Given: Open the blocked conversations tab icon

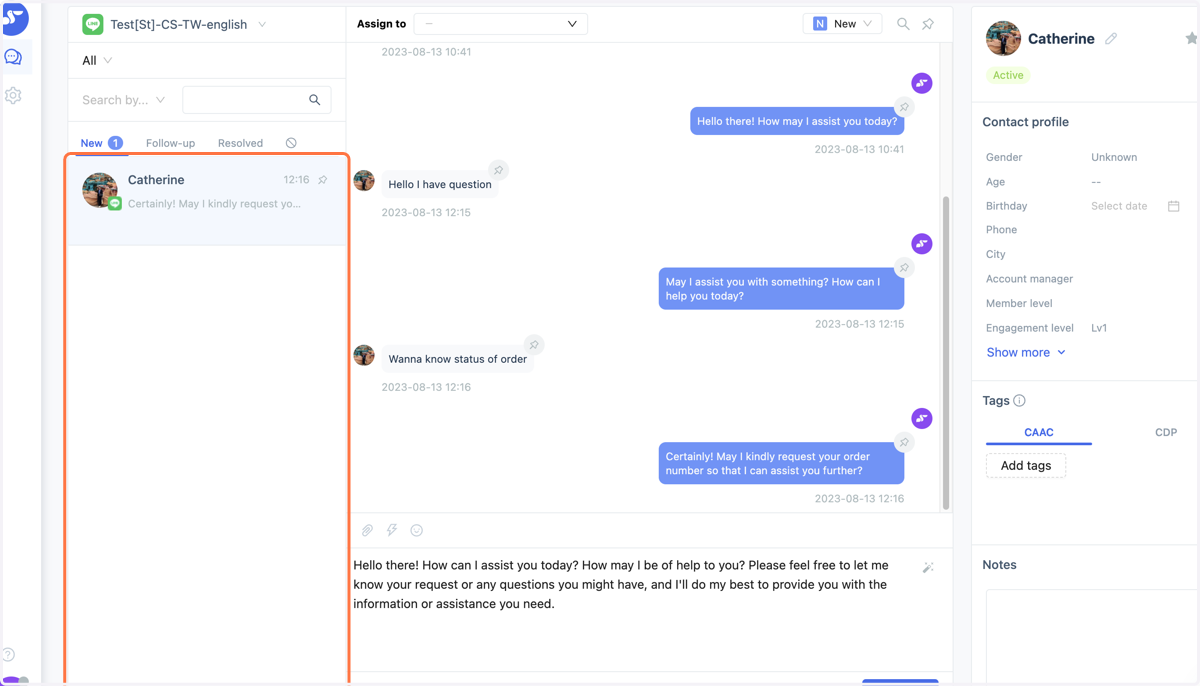Looking at the screenshot, I should pyautogui.click(x=291, y=143).
